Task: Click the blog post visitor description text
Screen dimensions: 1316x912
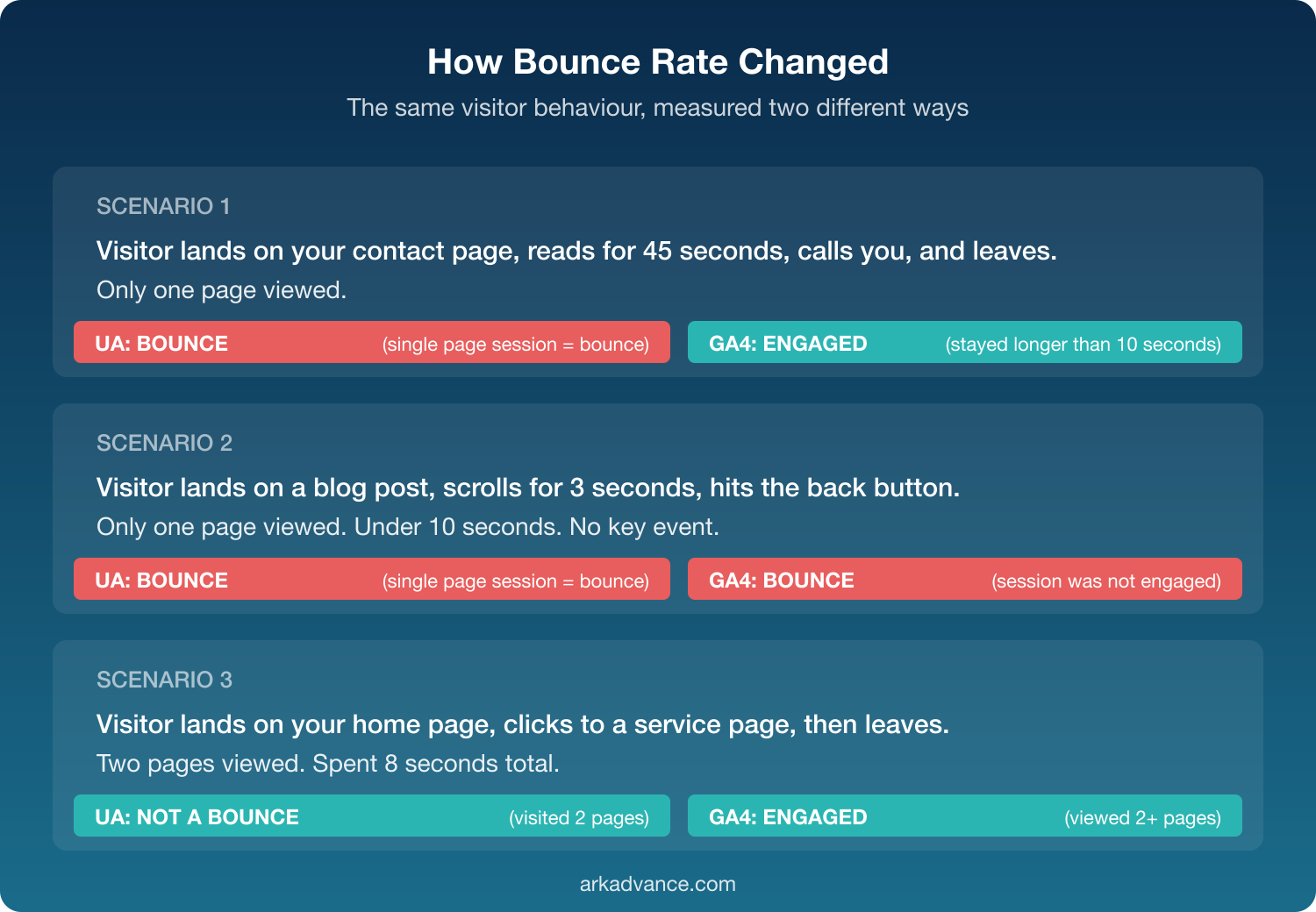Action: [x=528, y=488]
